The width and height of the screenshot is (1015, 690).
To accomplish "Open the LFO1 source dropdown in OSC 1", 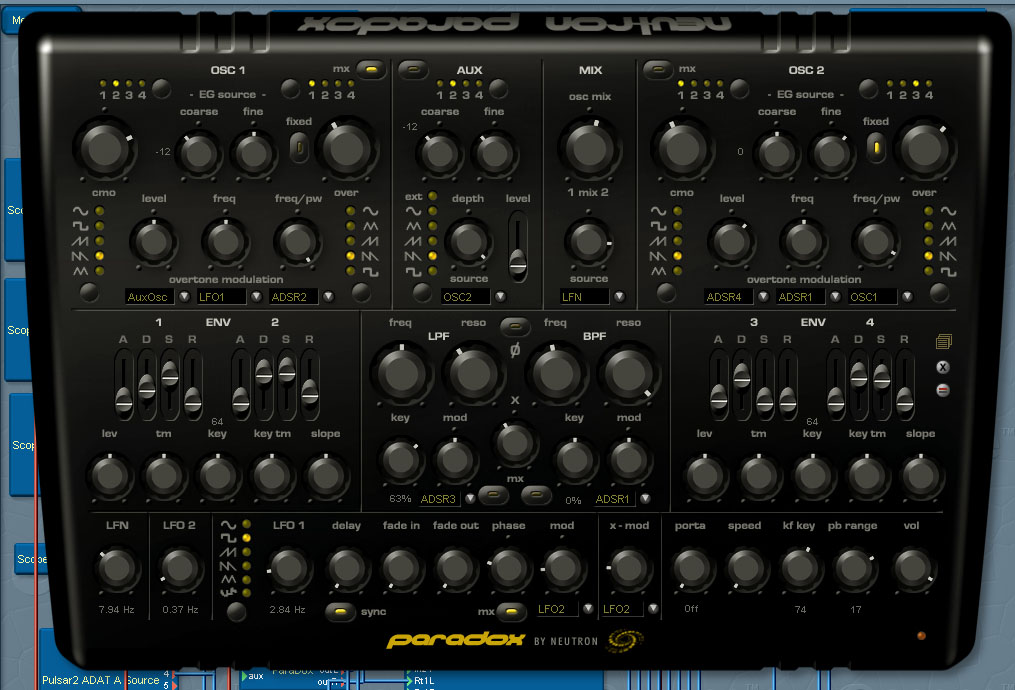I will coord(257,297).
